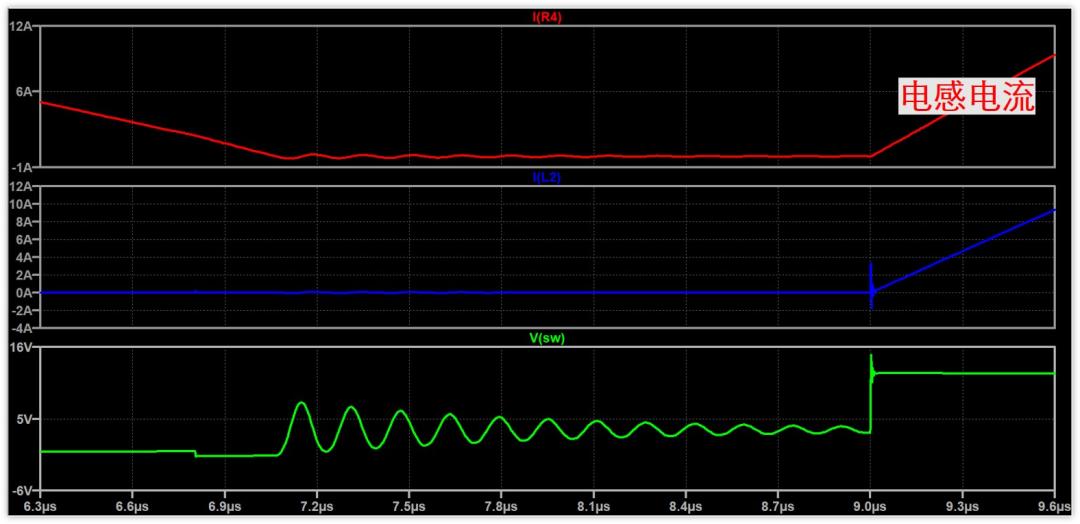Image resolution: width=1080 pixels, height=524 pixels.
Task: Click the 6.6µs time axis label
Action: 132,506
